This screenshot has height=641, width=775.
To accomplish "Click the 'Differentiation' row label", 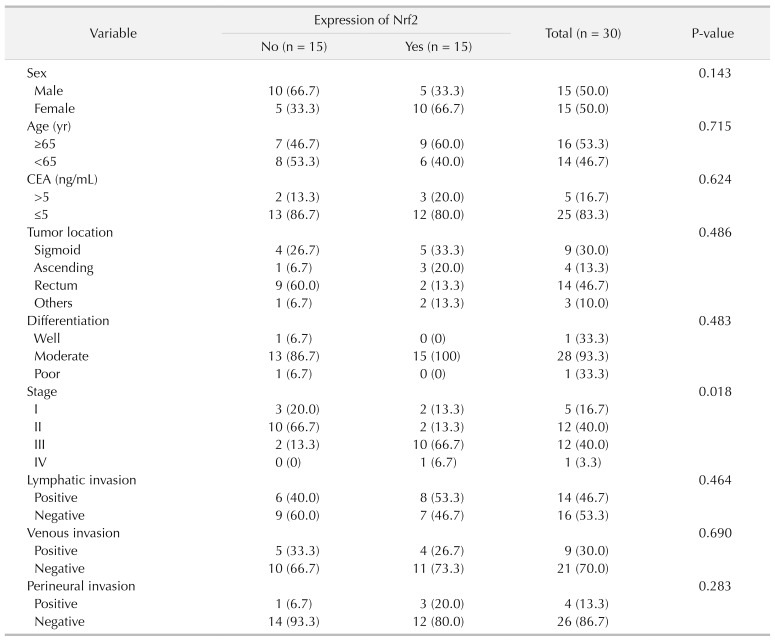I will tap(67, 320).
